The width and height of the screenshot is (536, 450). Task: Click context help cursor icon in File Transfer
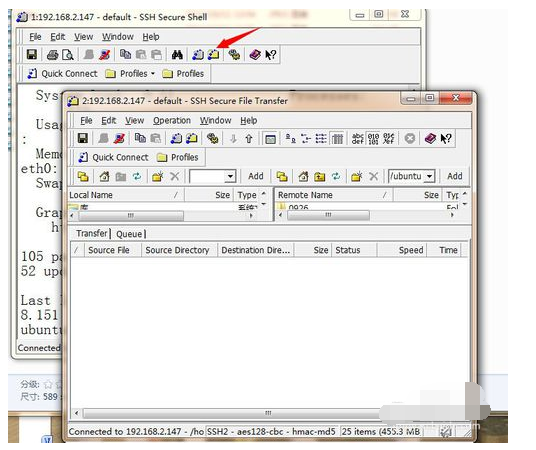pos(446,138)
